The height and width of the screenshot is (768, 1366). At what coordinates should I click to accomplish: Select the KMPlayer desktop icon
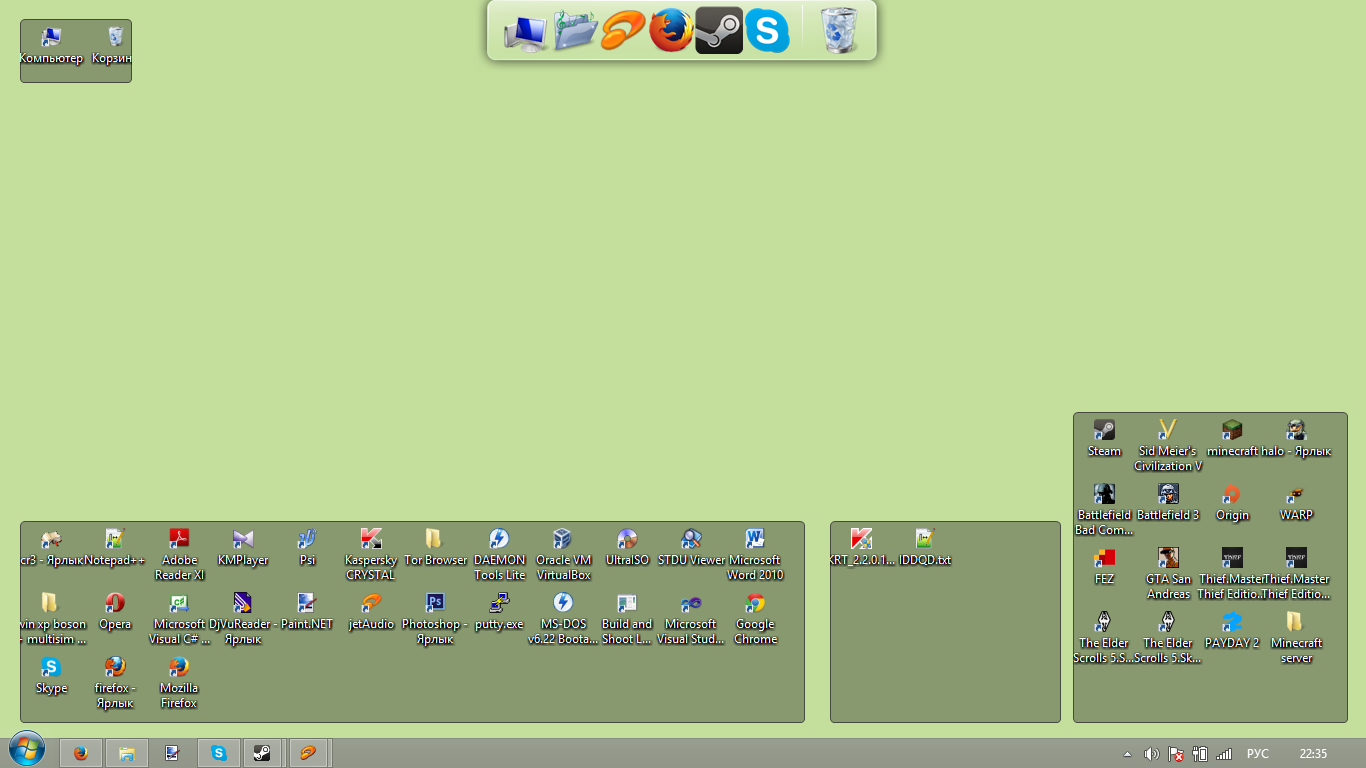pos(243,548)
